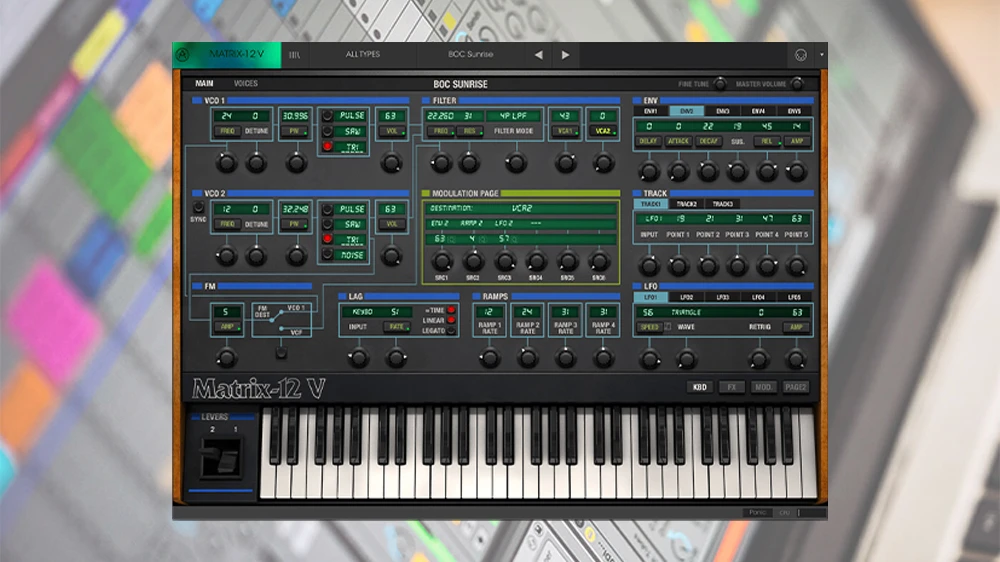
Task: Switch to the VOICES tab
Action: [x=246, y=84]
